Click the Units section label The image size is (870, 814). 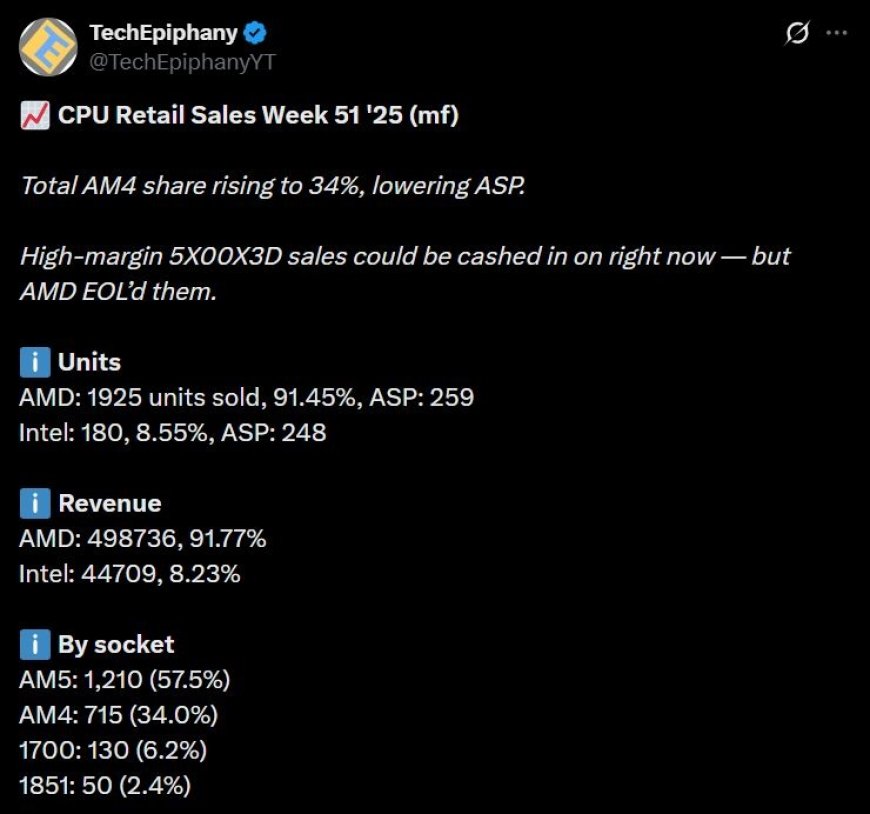pyautogui.click(x=88, y=362)
